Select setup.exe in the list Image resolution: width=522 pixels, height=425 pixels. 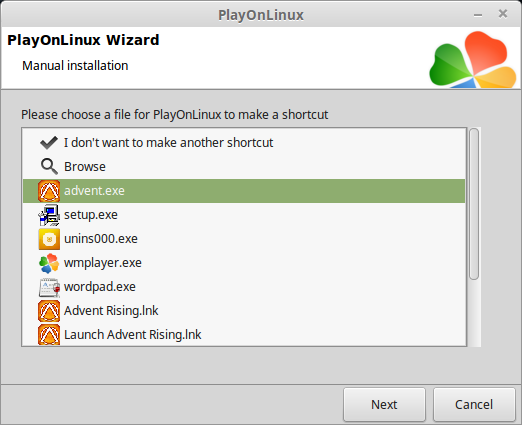91,215
